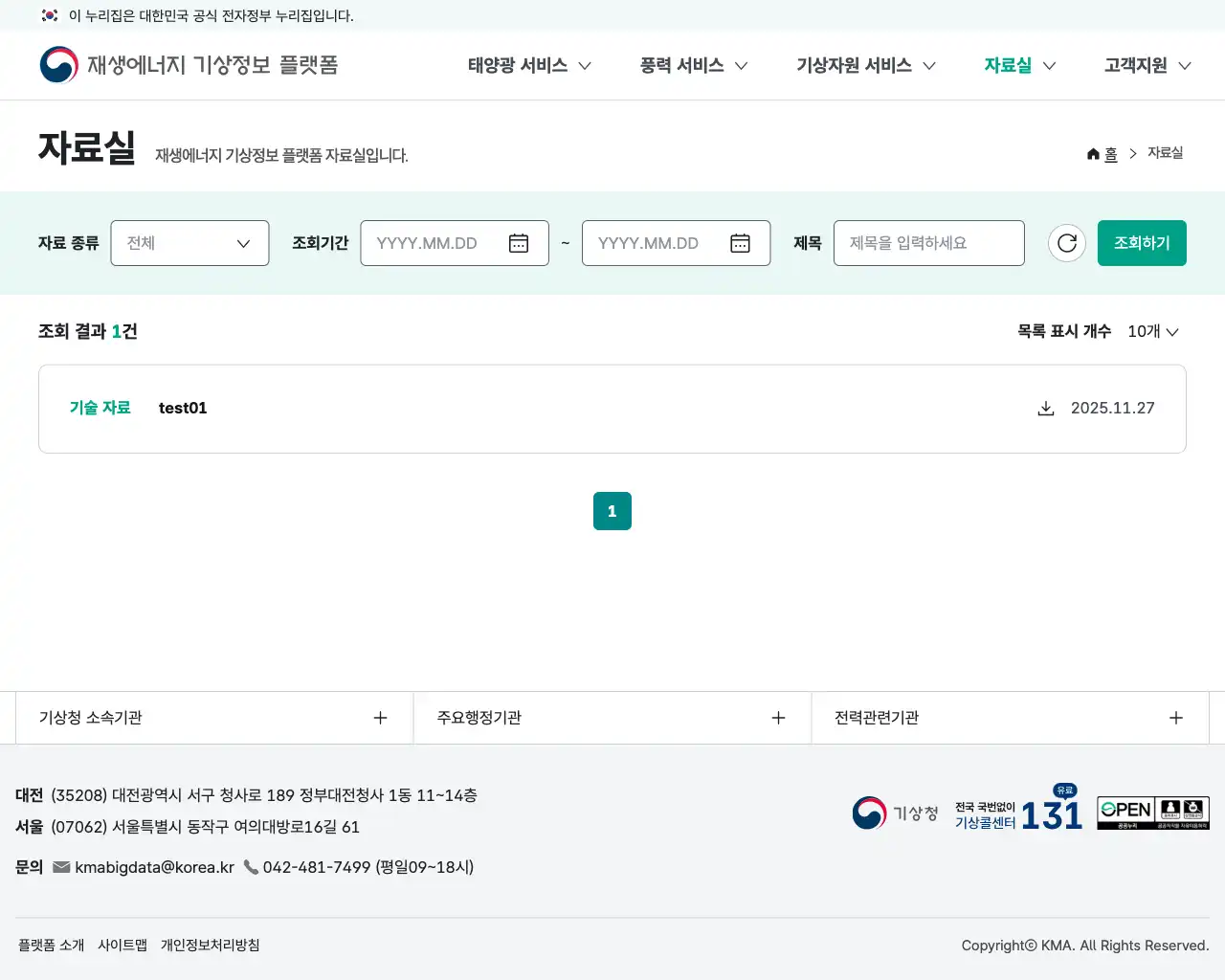Click the 기상청 logo in the footer
The width and height of the screenshot is (1225, 980).
coord(894,813)
